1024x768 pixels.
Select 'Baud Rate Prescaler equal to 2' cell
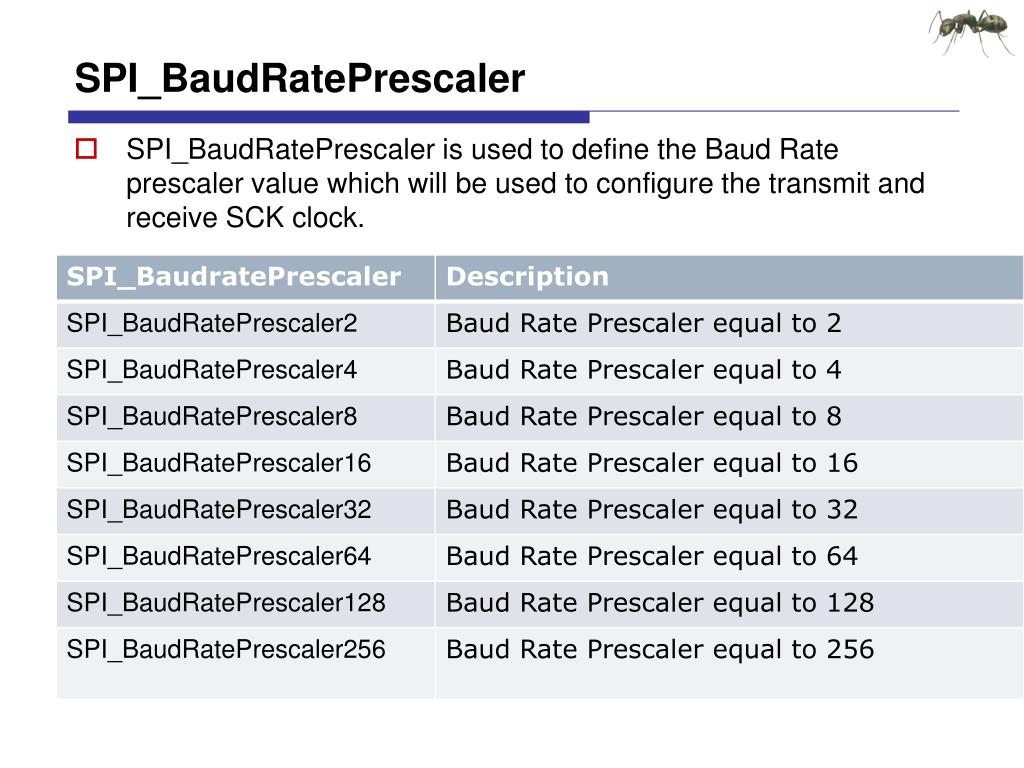pyautogui.click(x=729, y=324)
